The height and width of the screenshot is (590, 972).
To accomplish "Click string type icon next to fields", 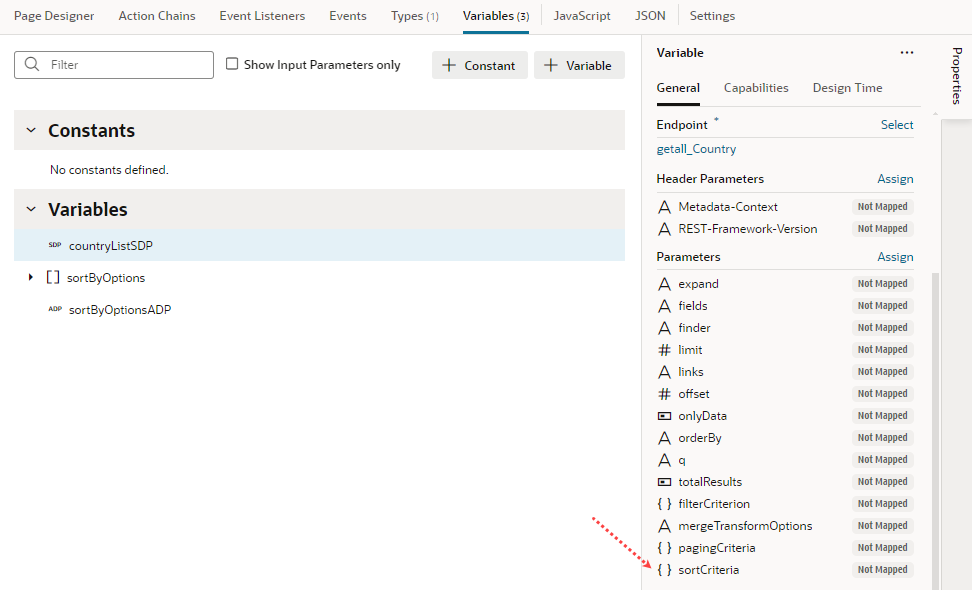I will point(665,306).
